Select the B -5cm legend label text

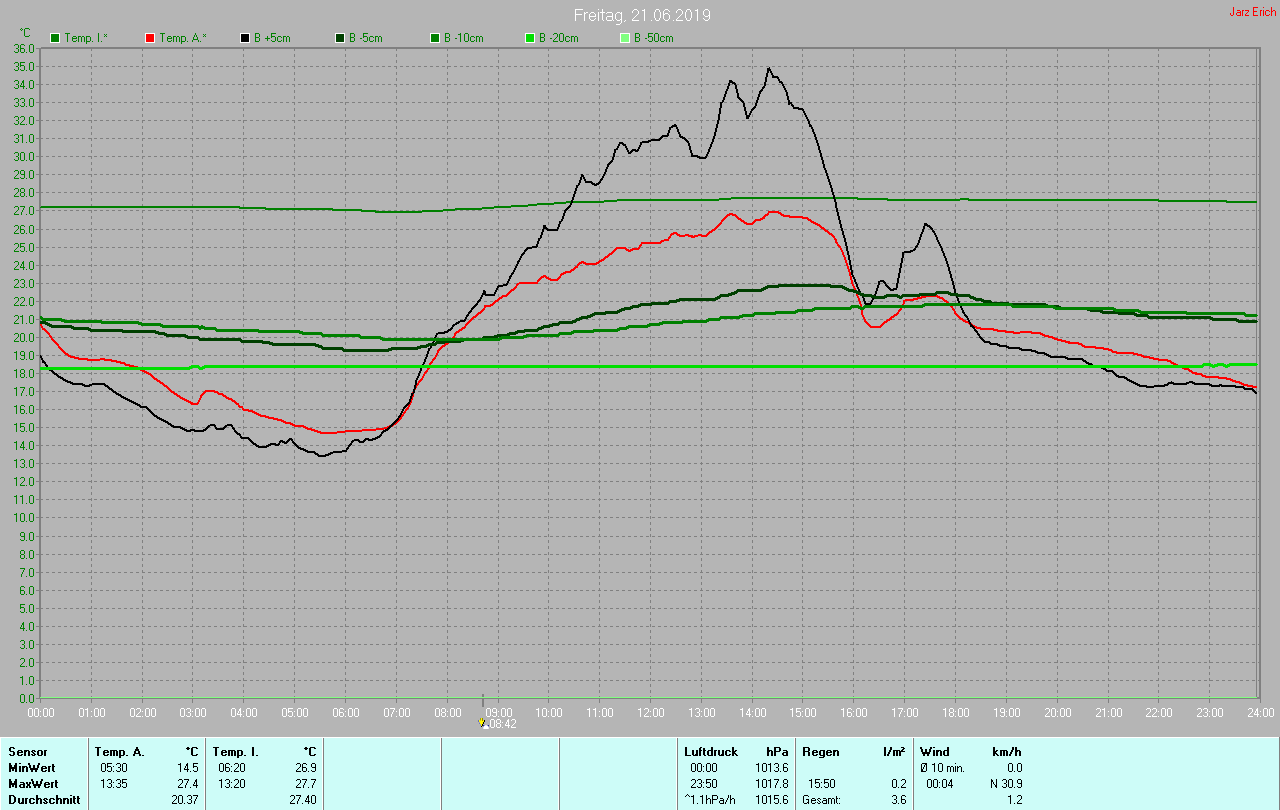[x=365, y=38]
